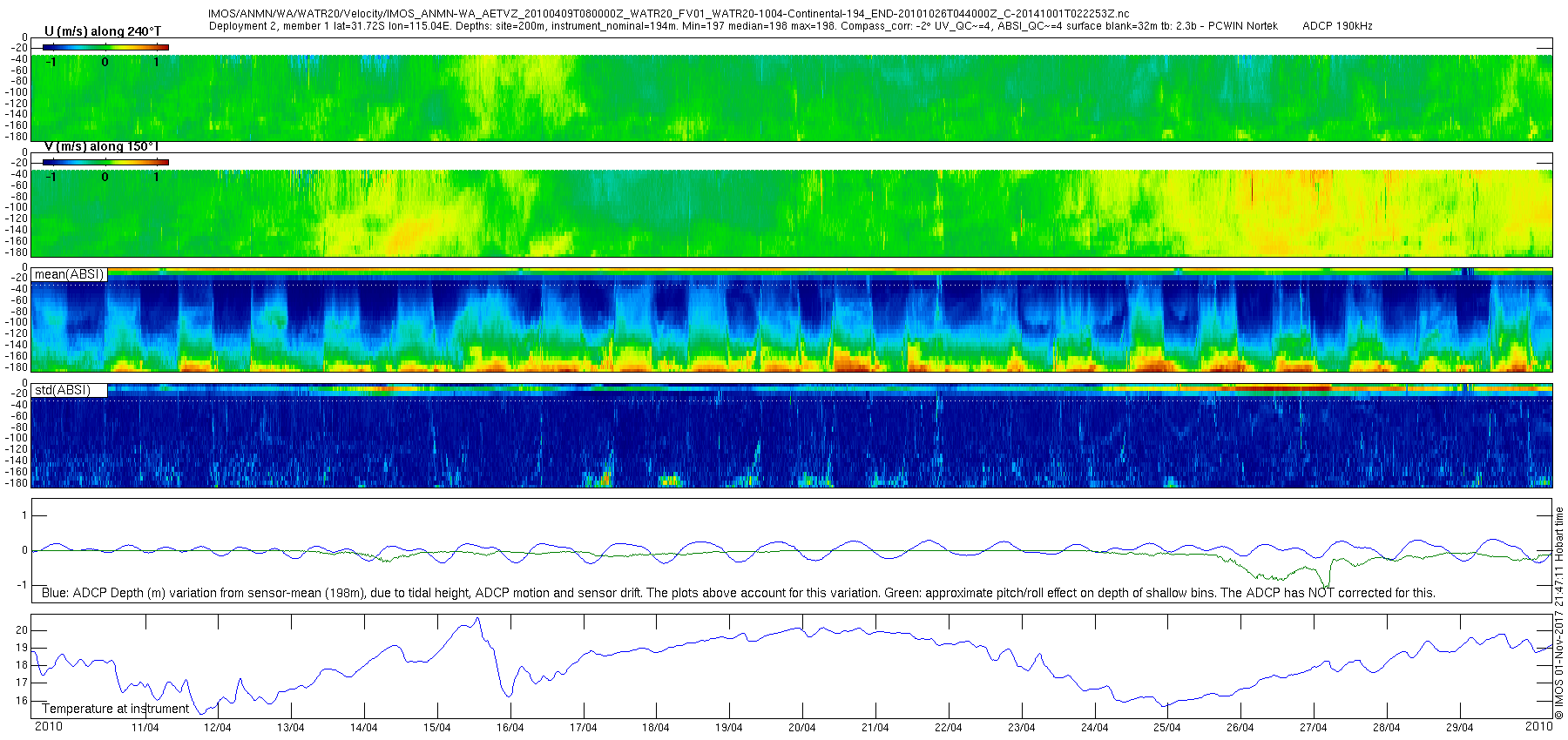The height and width of the screenshot is (740, 1568).
Task: Click the '-1' tick on depth variation axis
Action: pos(23,585)
